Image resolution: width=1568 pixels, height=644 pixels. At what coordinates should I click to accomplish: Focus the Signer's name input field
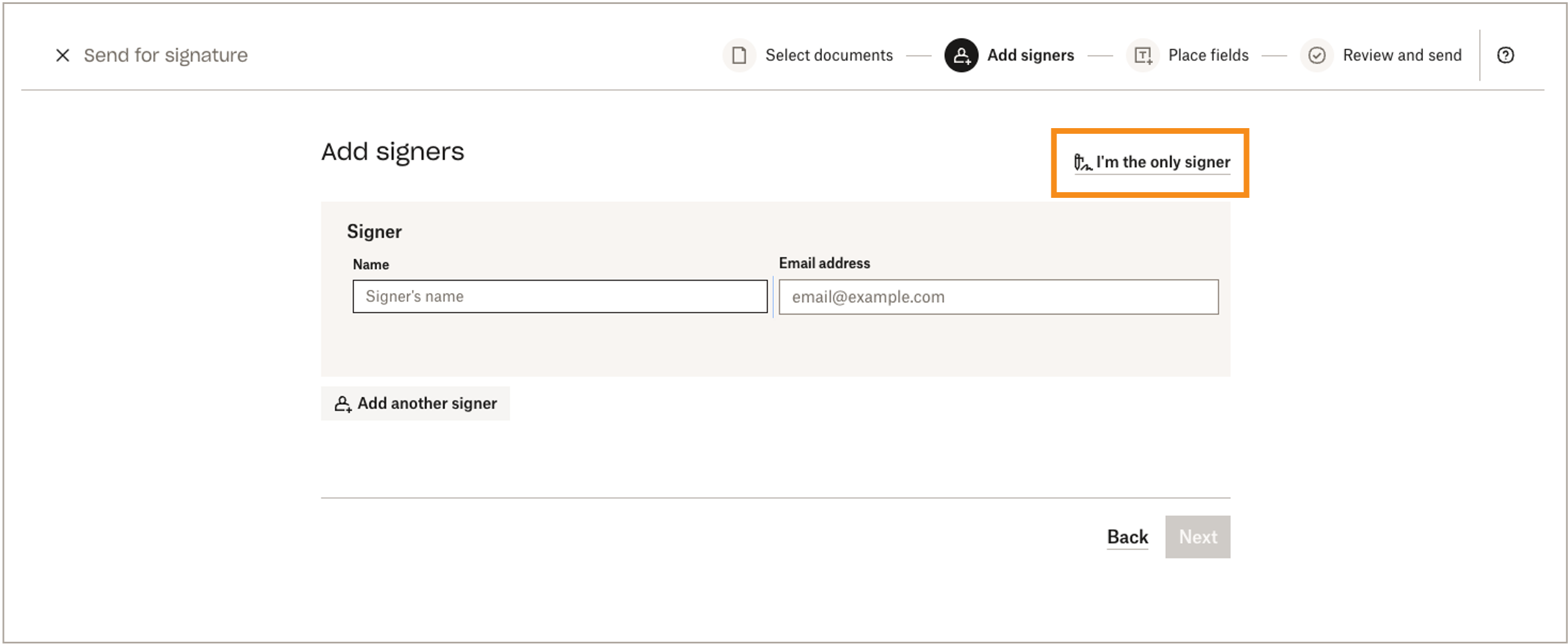coord(559,296)
